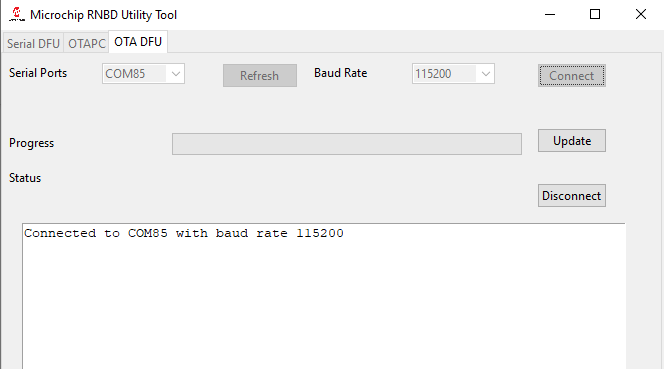Select the OTA DFU tab

(138, 42)
